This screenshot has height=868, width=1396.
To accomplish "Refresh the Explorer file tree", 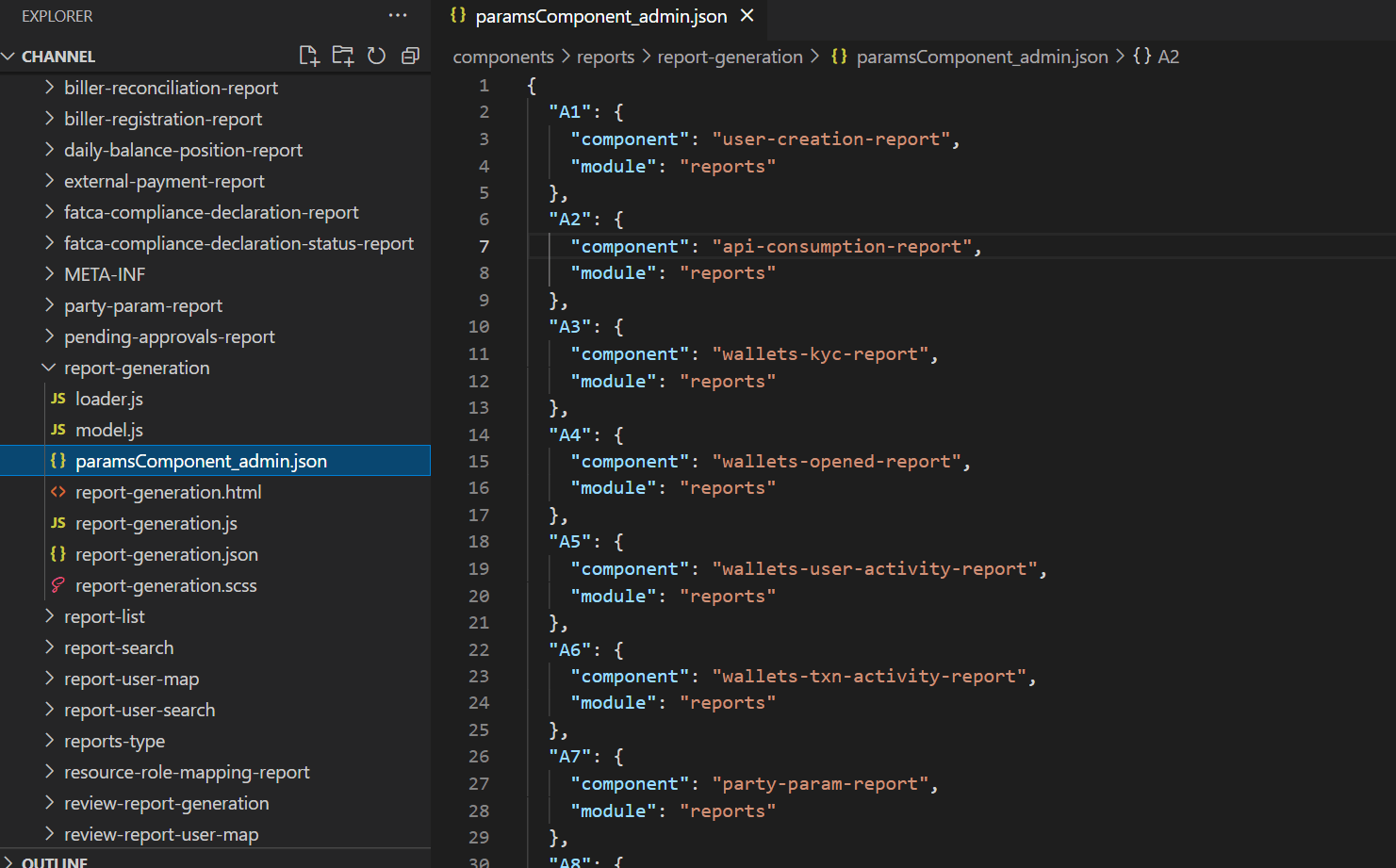I will click(376, 56).
